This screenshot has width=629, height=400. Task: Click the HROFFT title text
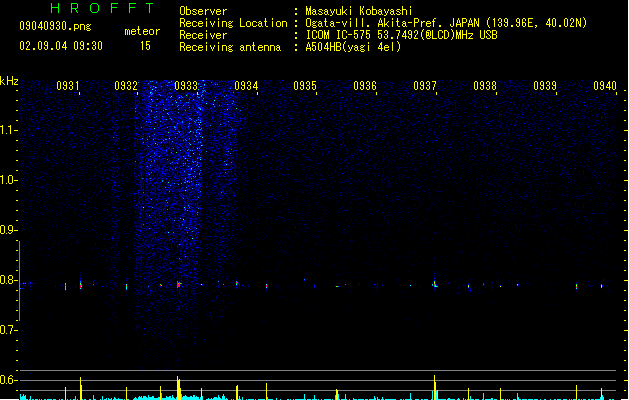tap(102, 8)
